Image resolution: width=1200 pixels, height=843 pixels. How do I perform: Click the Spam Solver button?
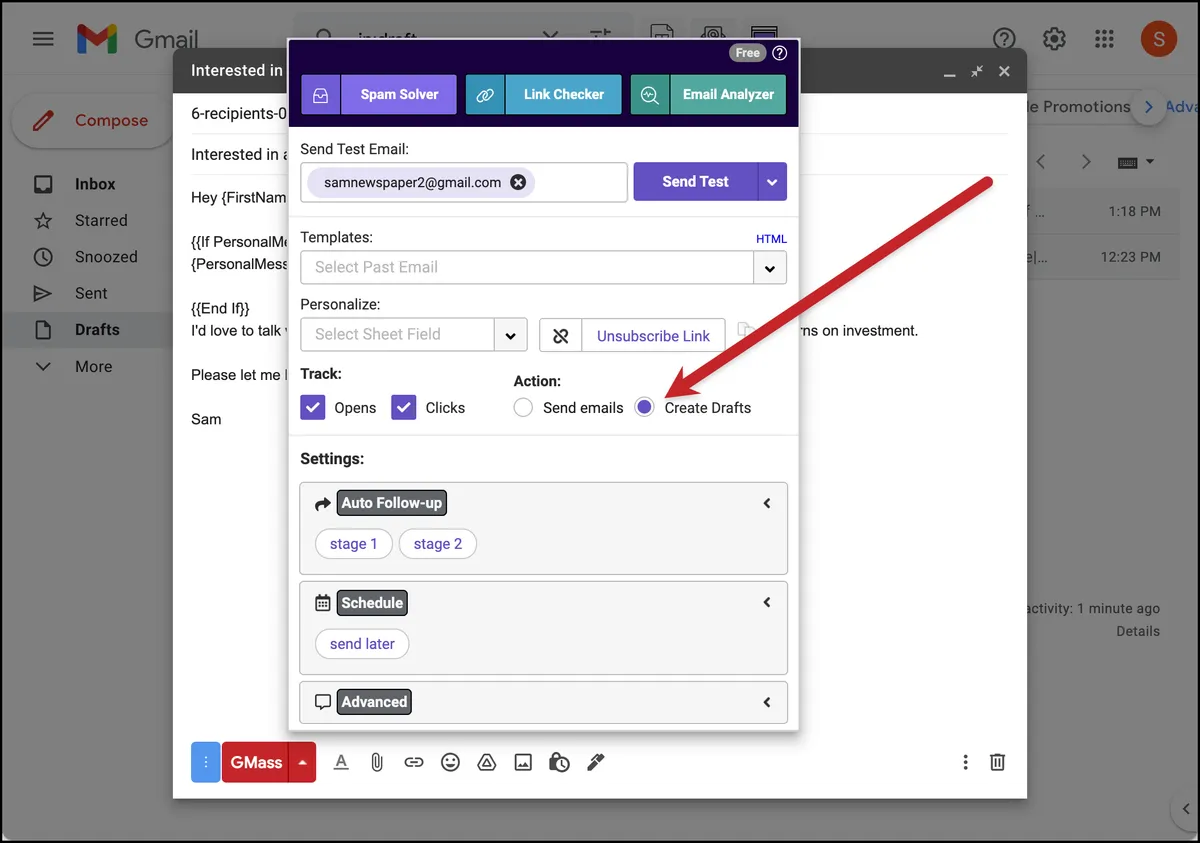tap(399, 95)
